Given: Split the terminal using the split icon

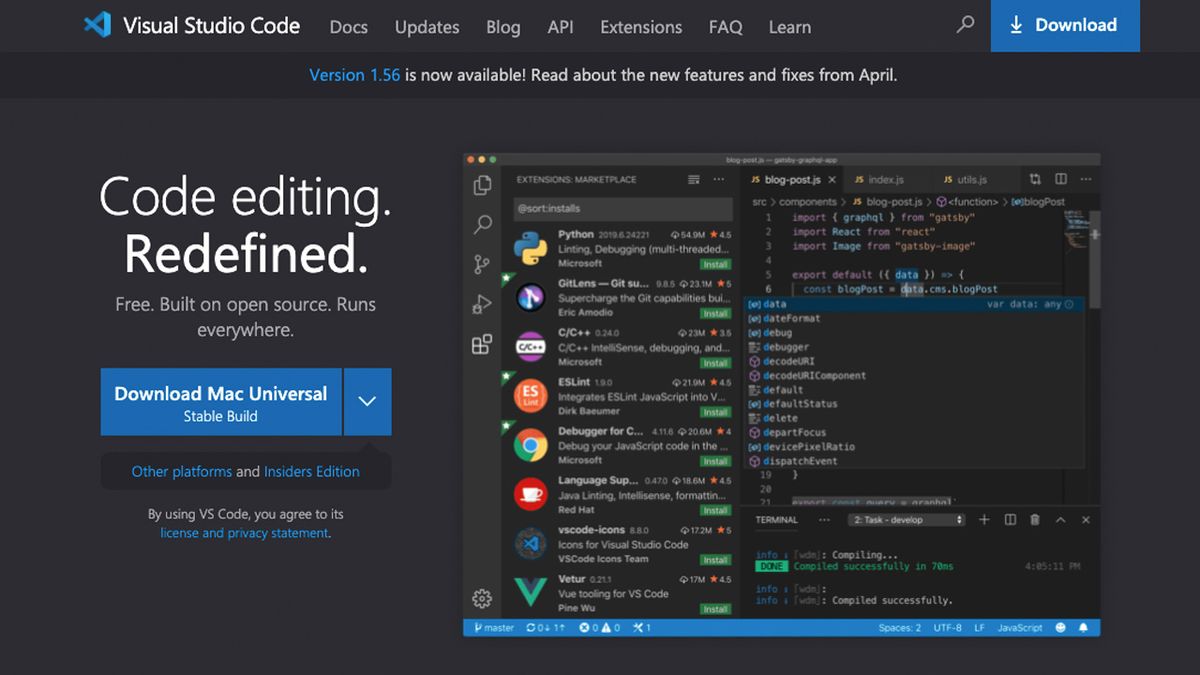Looking at the screenshot, I should [1010, 520].
